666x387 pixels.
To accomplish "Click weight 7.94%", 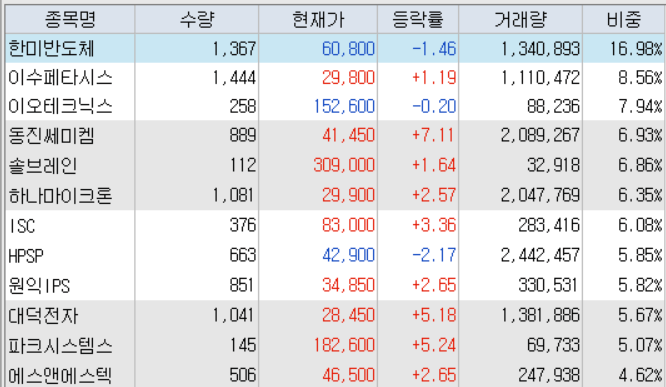I will click(x=641, y=107).
